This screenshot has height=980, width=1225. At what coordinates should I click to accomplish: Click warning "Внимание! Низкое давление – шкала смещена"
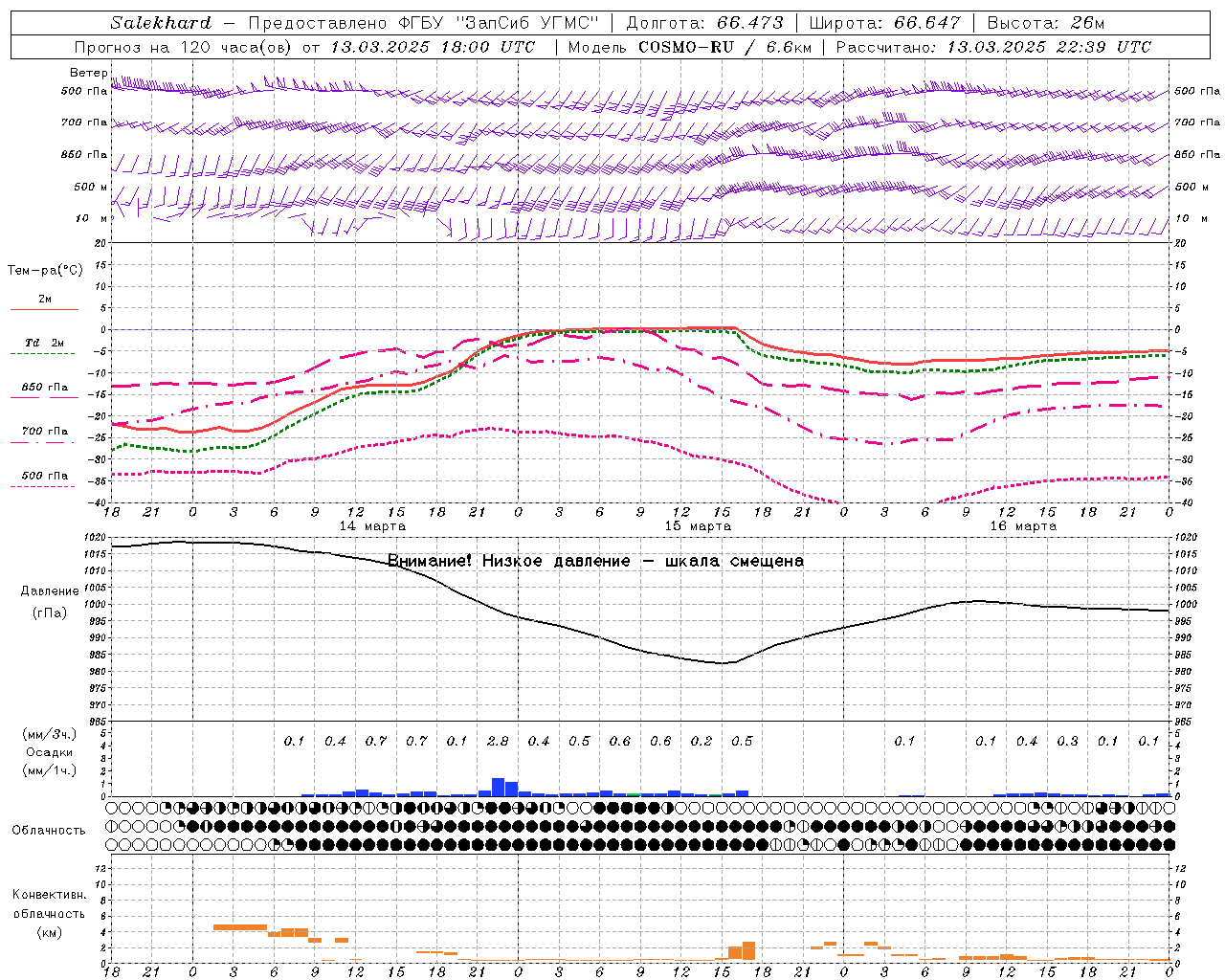pyautogui.click(x=595, y=561)
